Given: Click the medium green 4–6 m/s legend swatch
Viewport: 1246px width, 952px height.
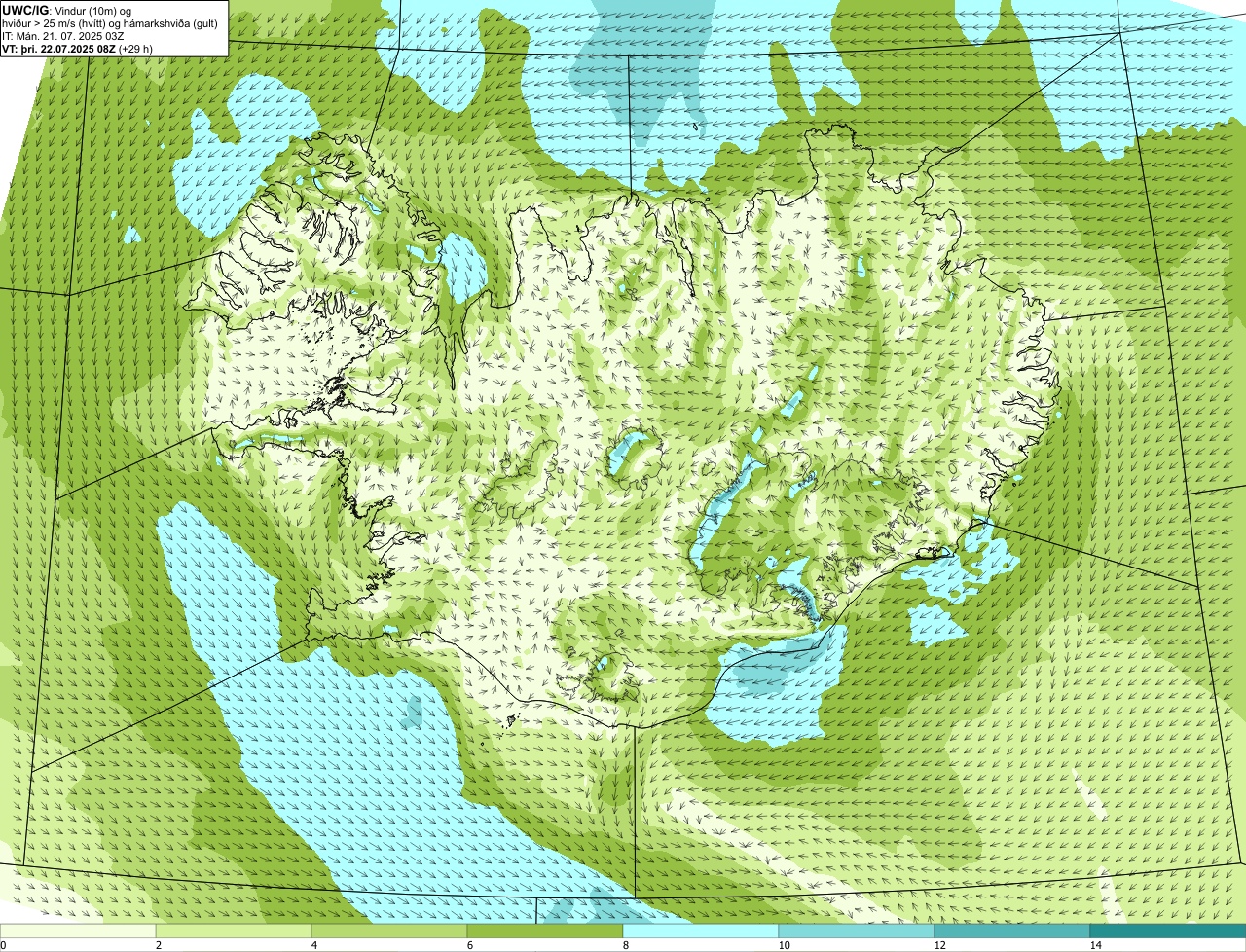Looking at the screenshot, I should (389, 931).
